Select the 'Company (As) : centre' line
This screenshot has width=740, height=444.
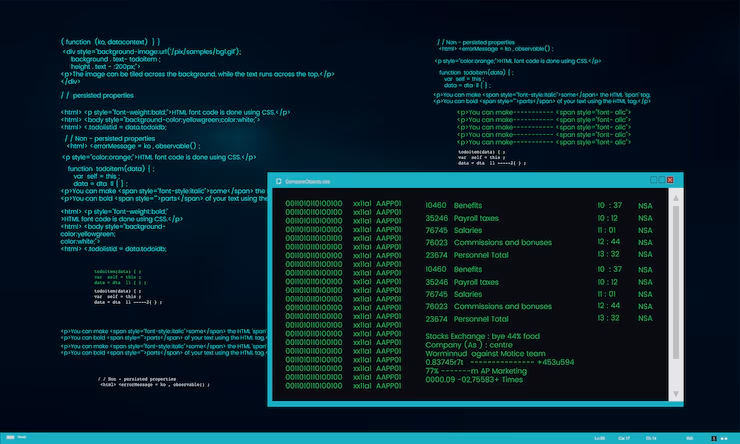(x=469, y=345)
